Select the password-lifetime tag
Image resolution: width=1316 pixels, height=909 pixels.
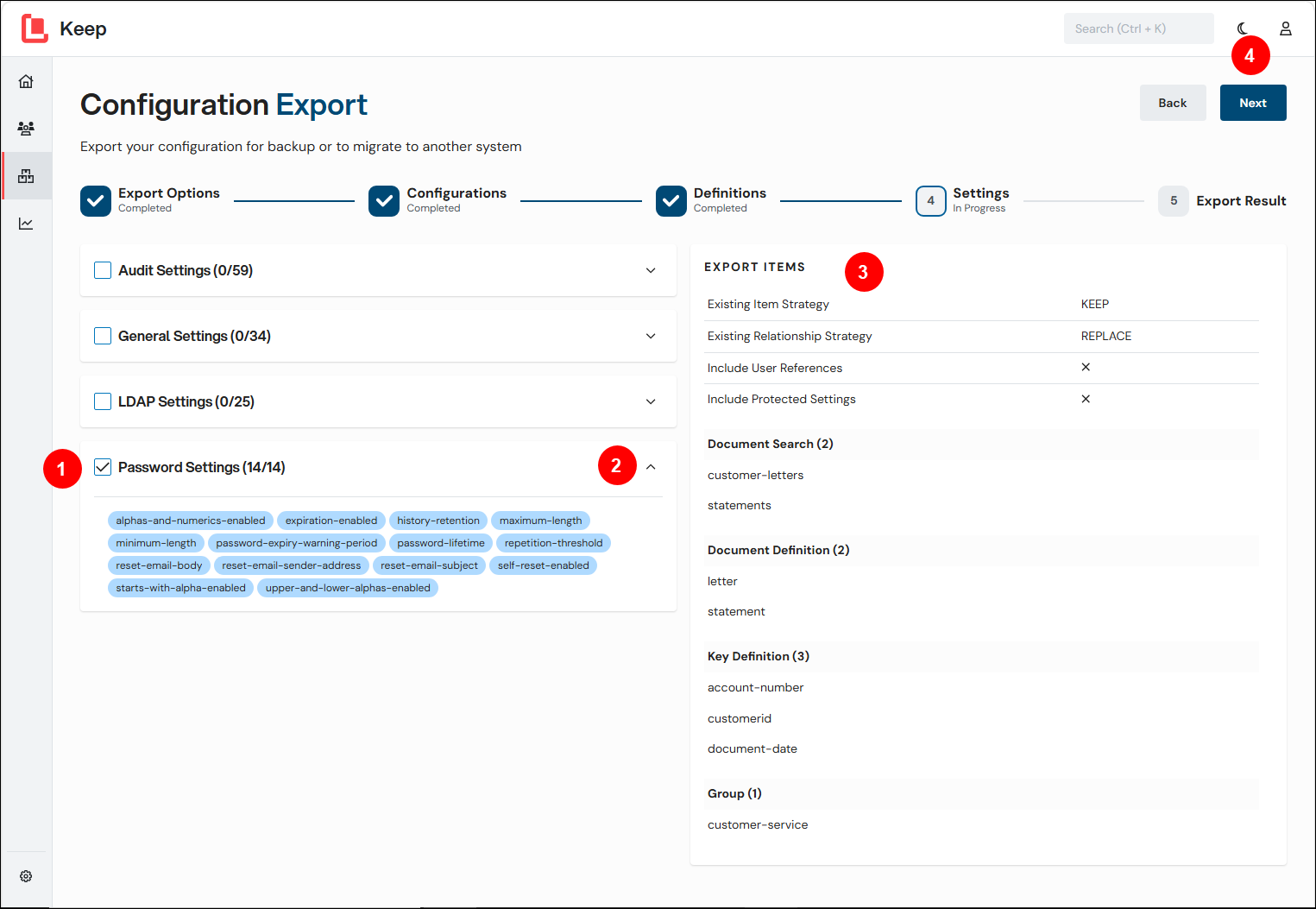point(441,543)
